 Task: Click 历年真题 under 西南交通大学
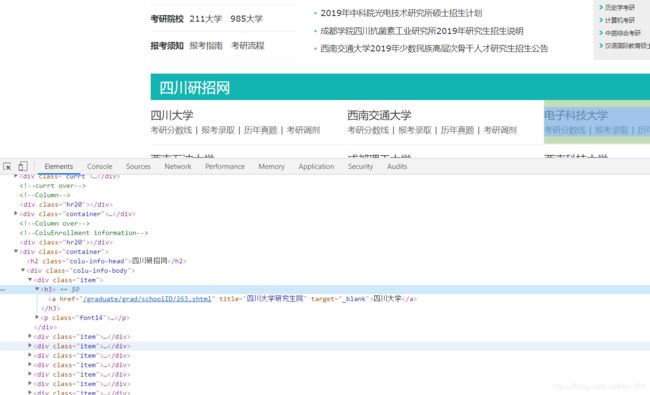click(x=457, y=130)
